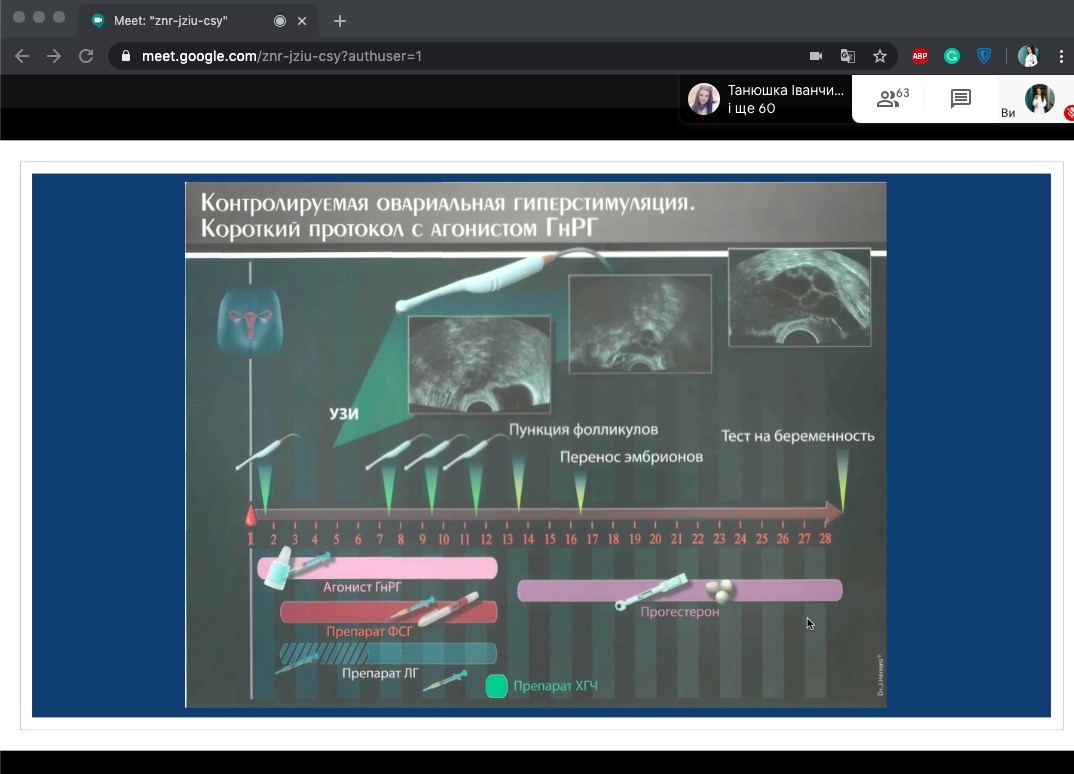Open the Chrome profile avatar menu

pyautogui.click(x=1028, y=56)
